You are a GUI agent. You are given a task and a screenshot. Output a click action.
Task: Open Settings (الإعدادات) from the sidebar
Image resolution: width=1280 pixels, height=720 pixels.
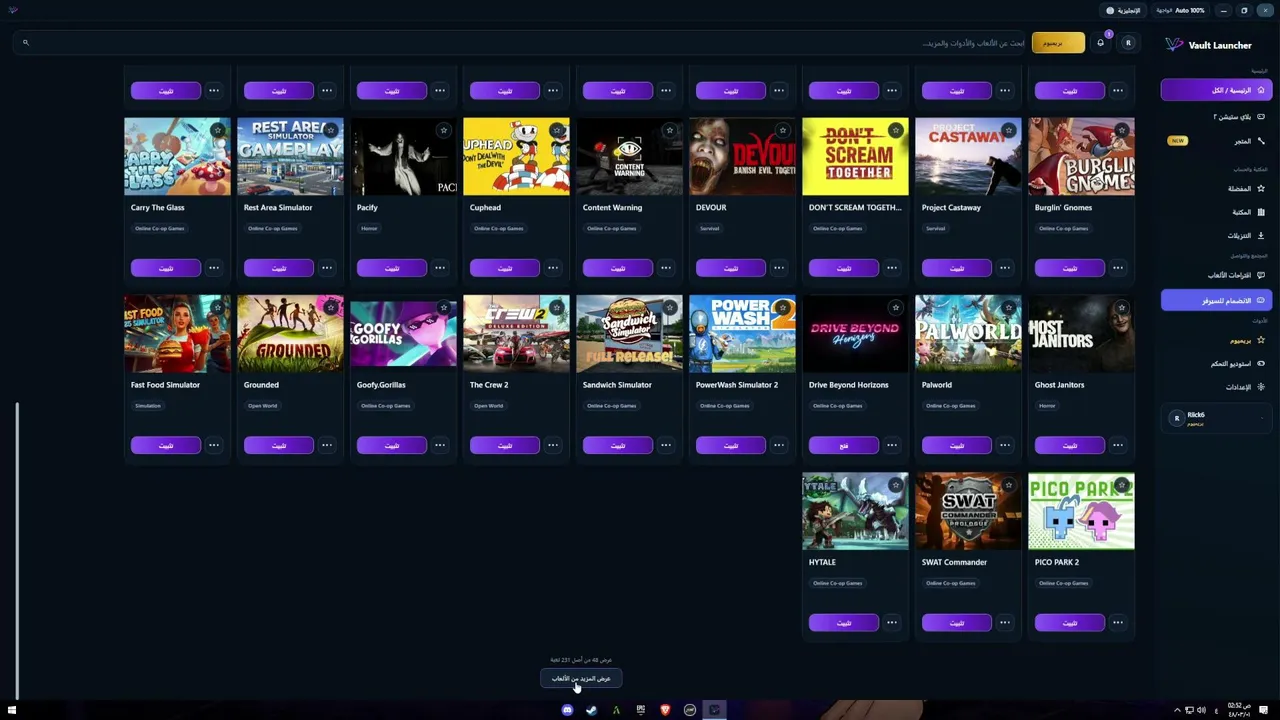(x=1217, y=387)
